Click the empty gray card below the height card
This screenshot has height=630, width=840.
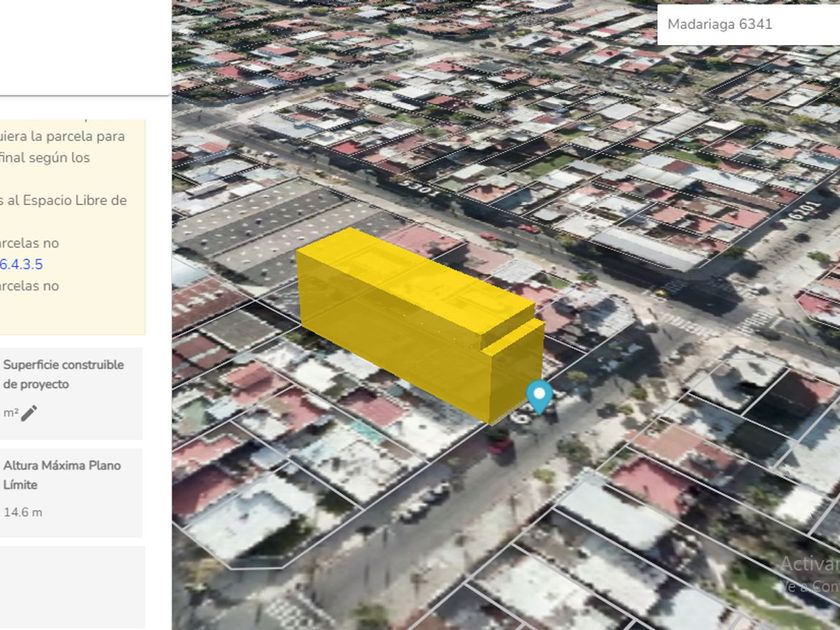(72, 586)
